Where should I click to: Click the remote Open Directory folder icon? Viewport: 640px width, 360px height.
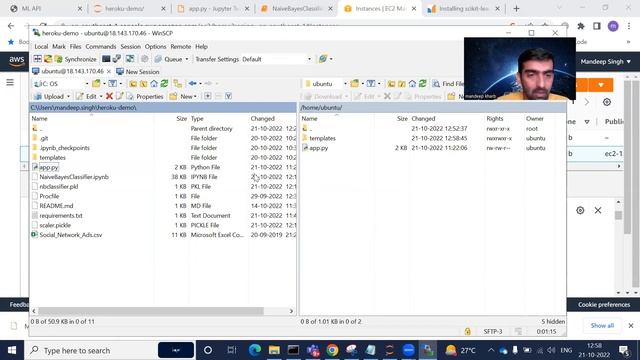[x=354, y=84]
